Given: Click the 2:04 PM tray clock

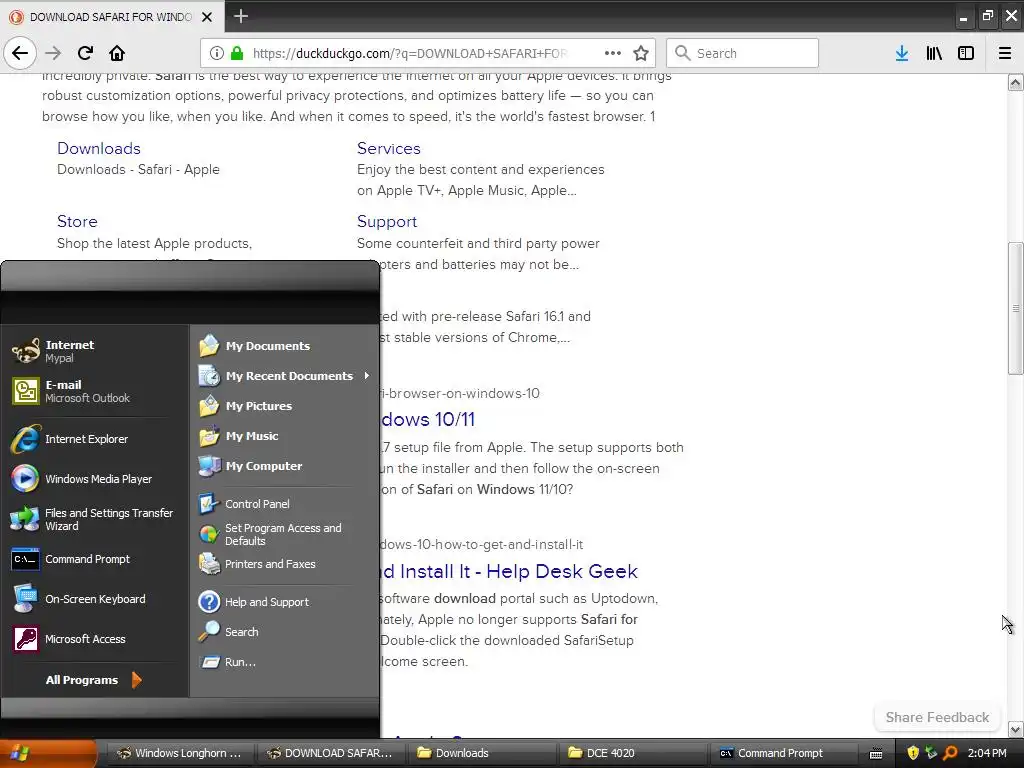Looking at the screenshot, I should (x=987, y=753).
